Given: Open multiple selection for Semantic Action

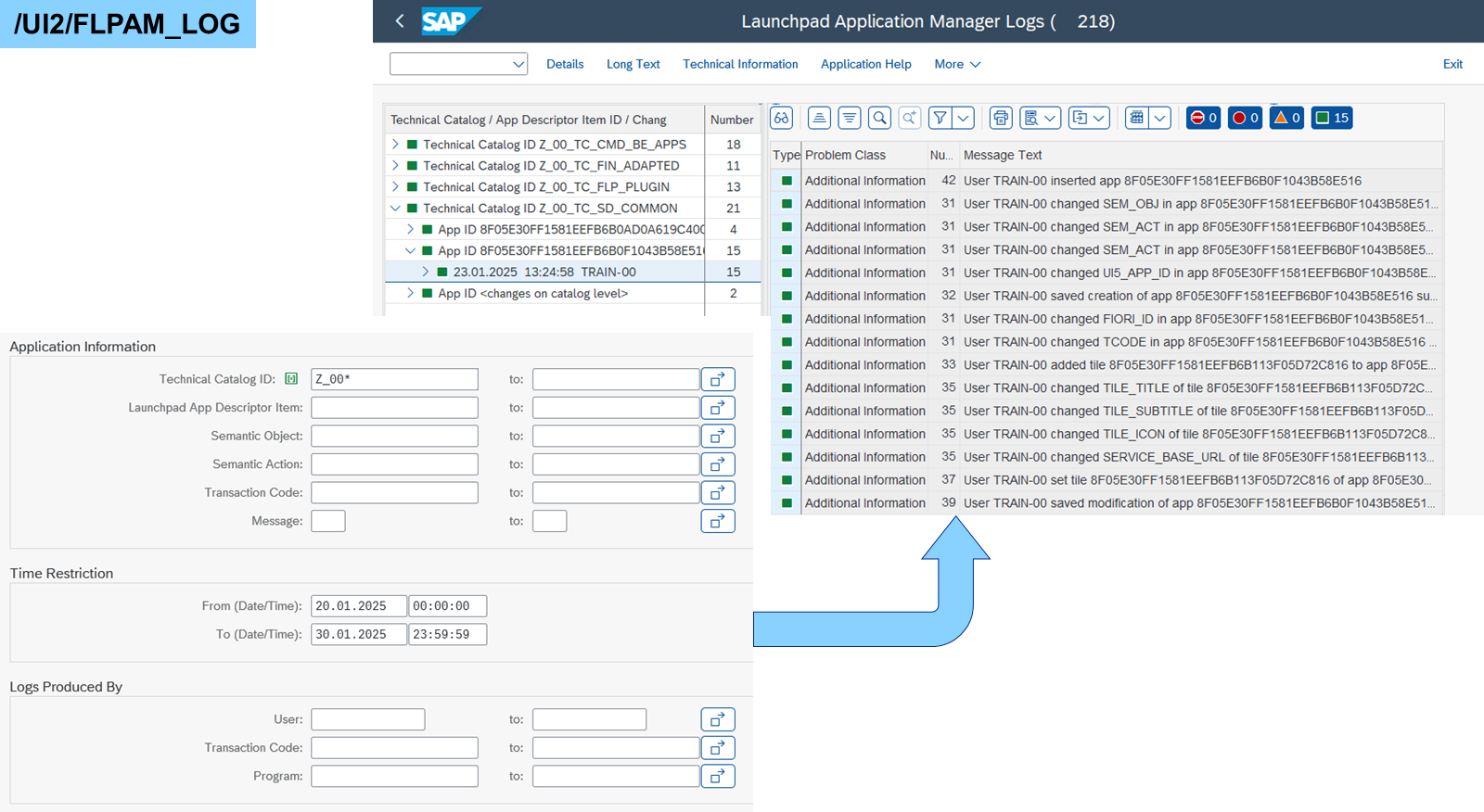Looking at the screenshot, I should [718, 464].
